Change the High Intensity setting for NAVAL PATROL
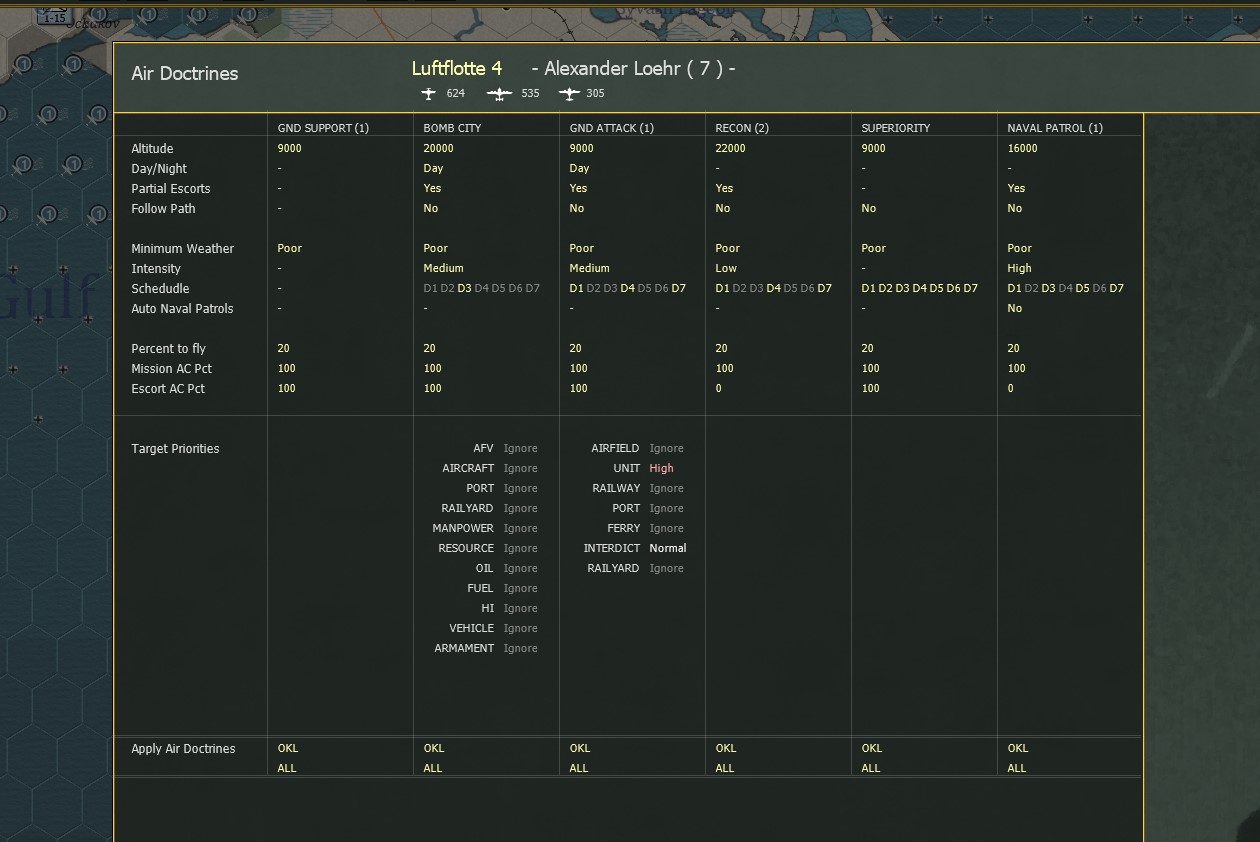 coord(1018,268)
